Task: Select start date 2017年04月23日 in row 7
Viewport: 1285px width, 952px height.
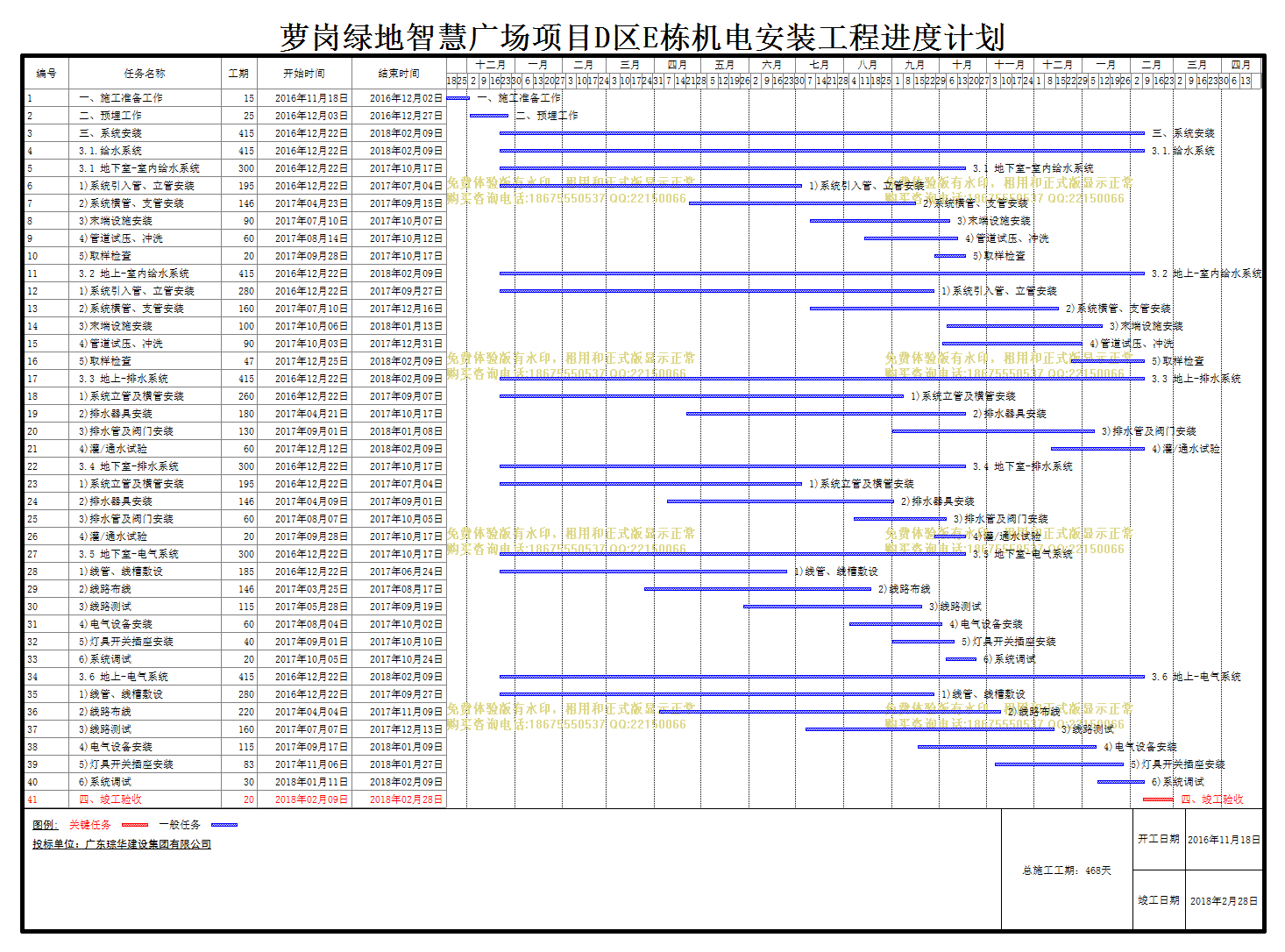Action: click(311, 203)
